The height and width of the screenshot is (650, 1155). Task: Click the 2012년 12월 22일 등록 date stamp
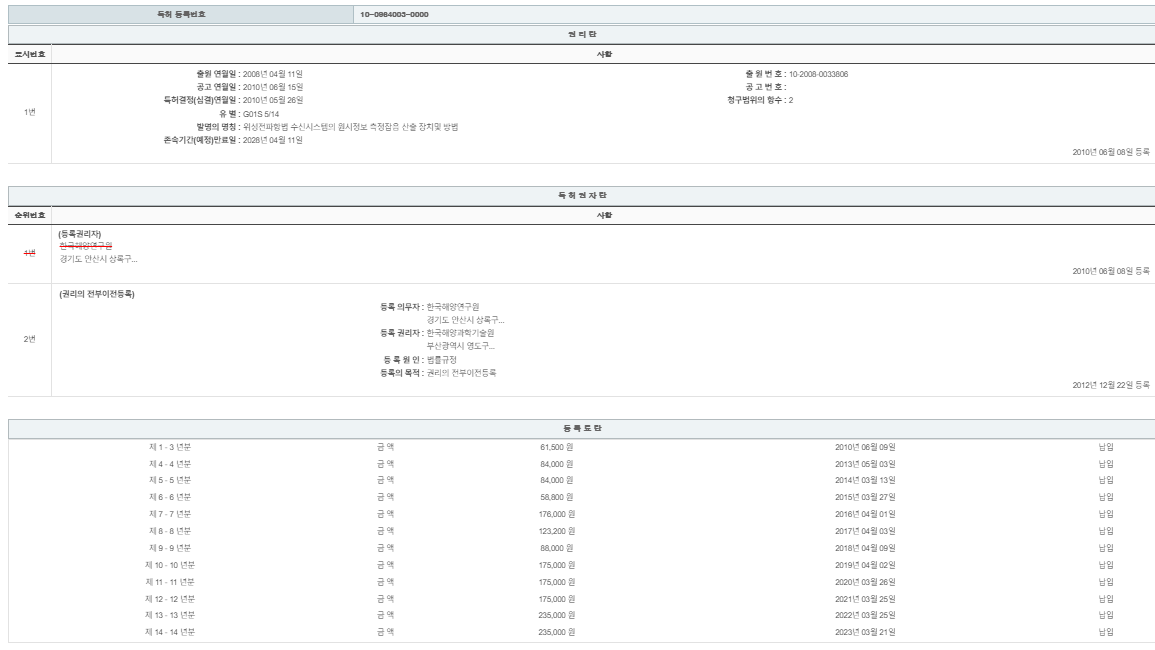[1110, 385]
